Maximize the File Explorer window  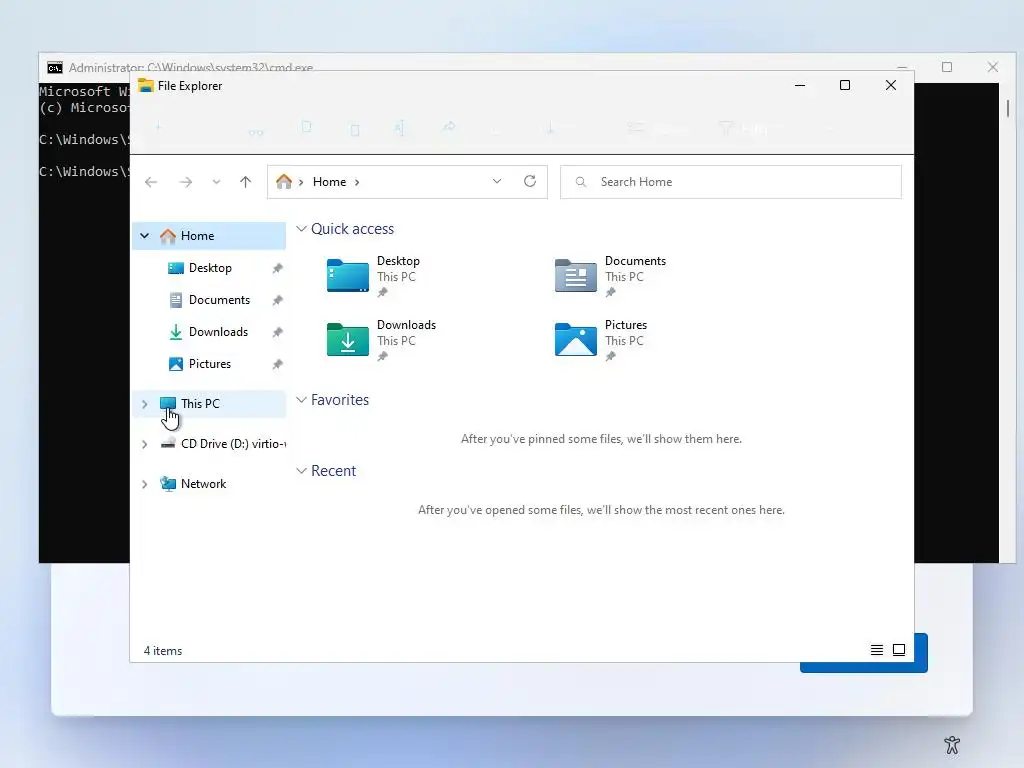tap(845, 86)
